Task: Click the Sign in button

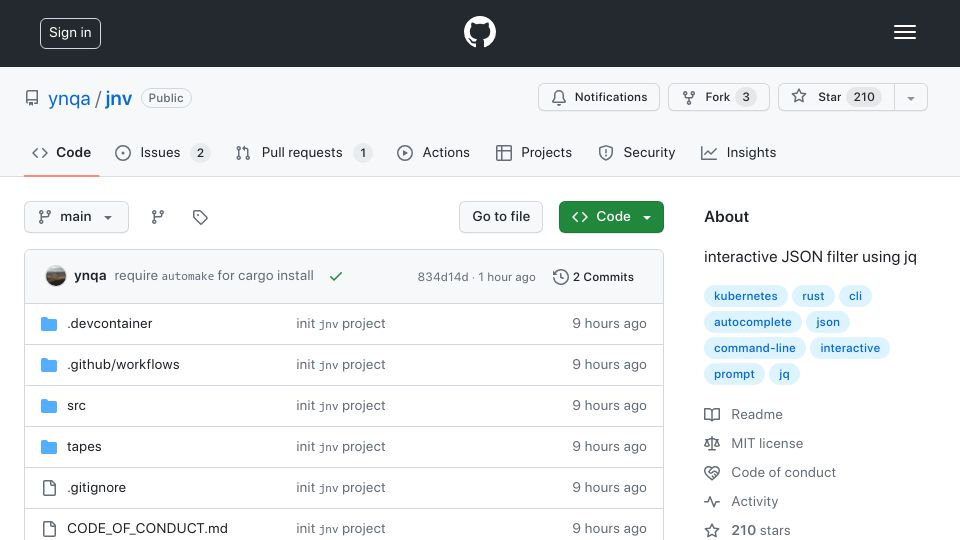Action: (x=70, y=33)
